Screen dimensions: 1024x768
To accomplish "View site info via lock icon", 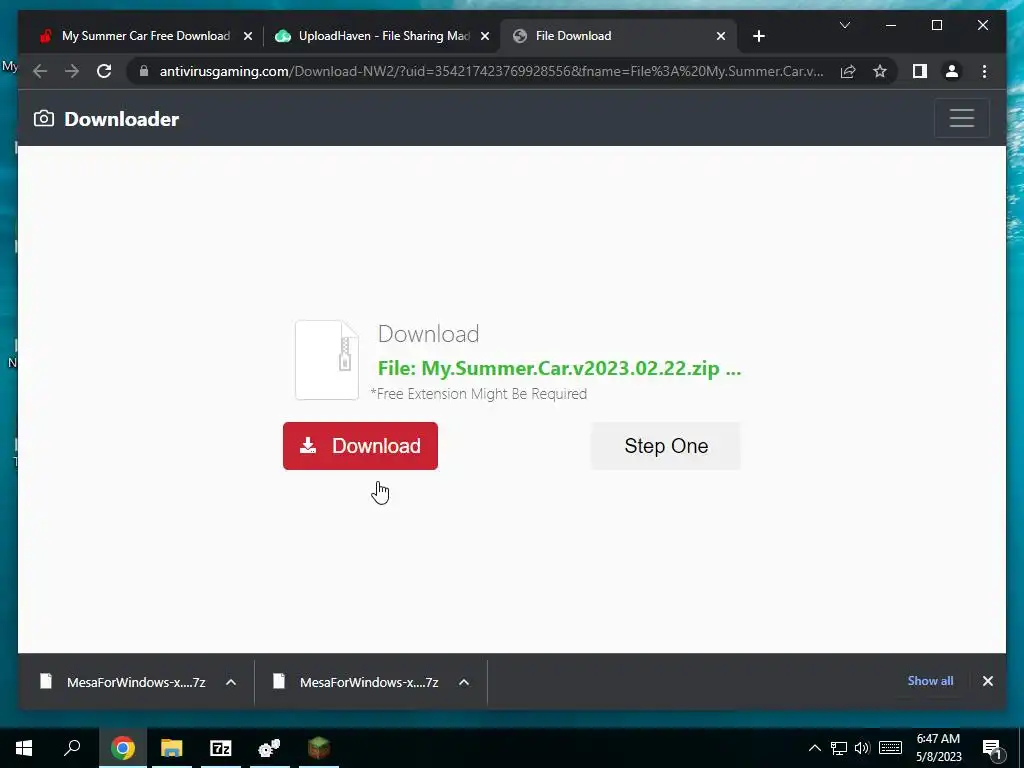I will pyautogui.click(x=144, y=71).
